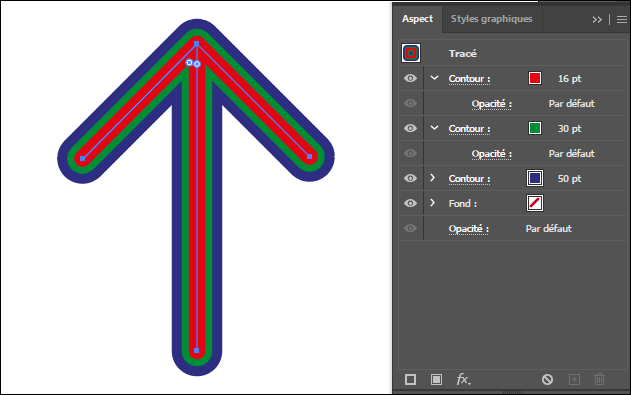Open the fx add effect menu
Viewport: 631px width, 395px height.
click(x=463, y=379)
